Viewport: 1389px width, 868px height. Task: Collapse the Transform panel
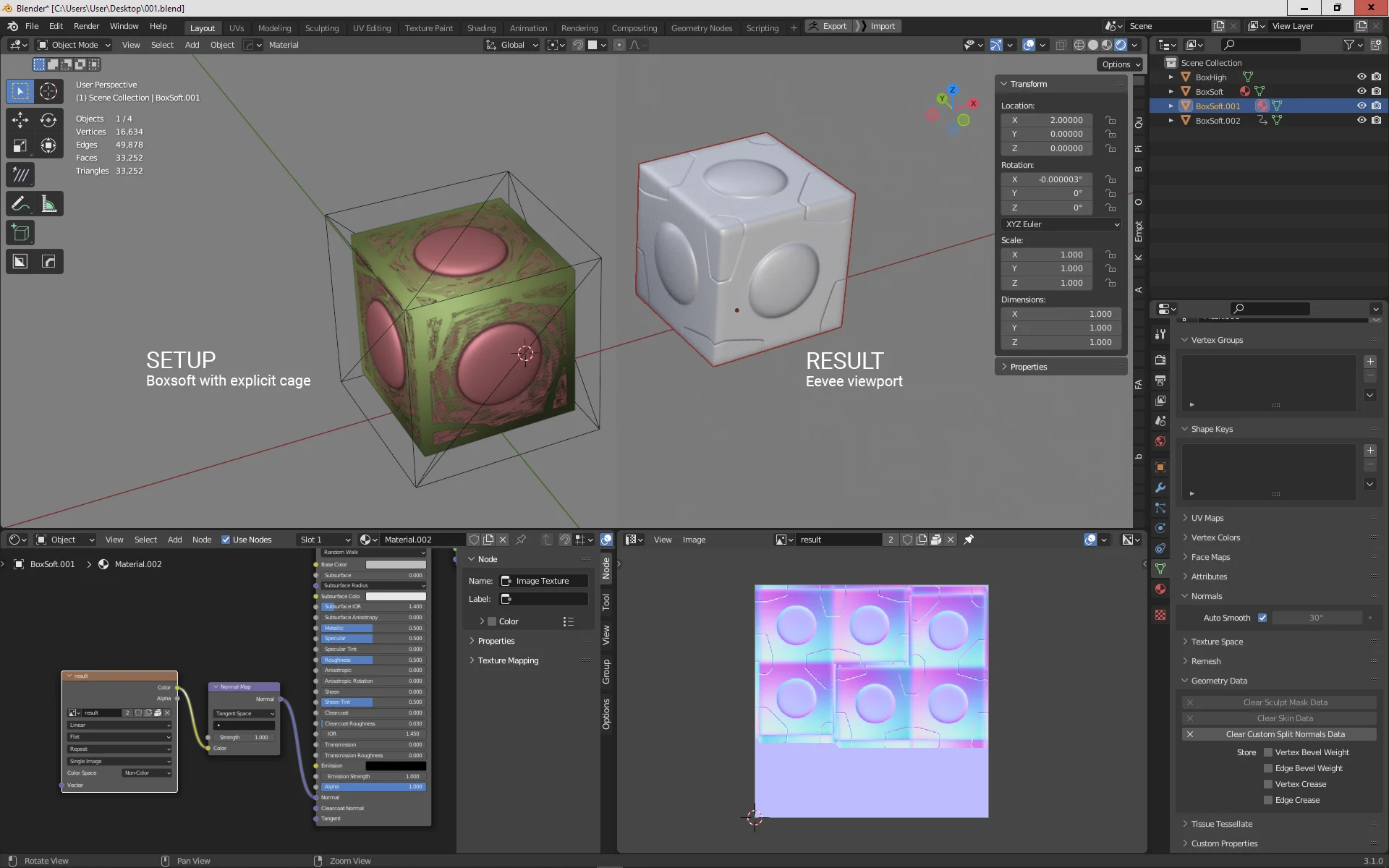[1029, 84]
